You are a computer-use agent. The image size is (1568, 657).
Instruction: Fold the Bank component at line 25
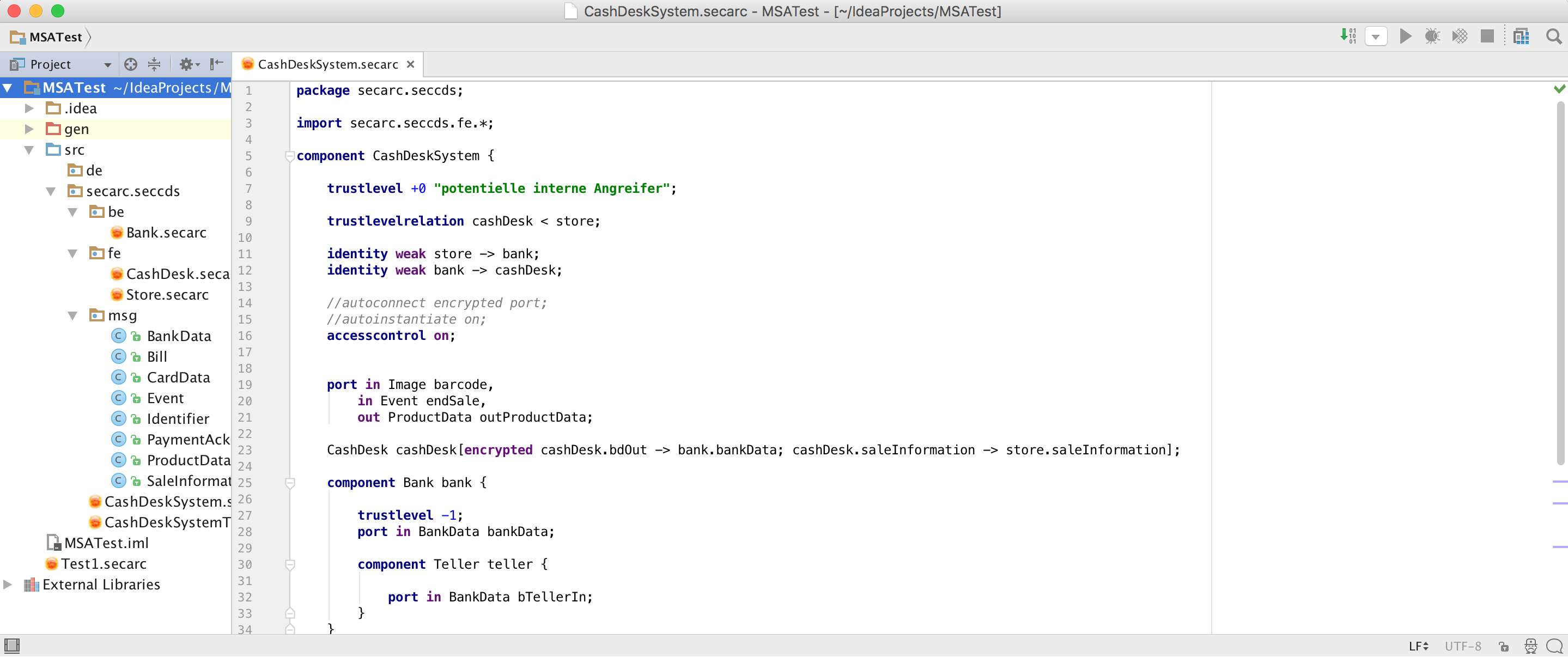[x=290, y=483]
